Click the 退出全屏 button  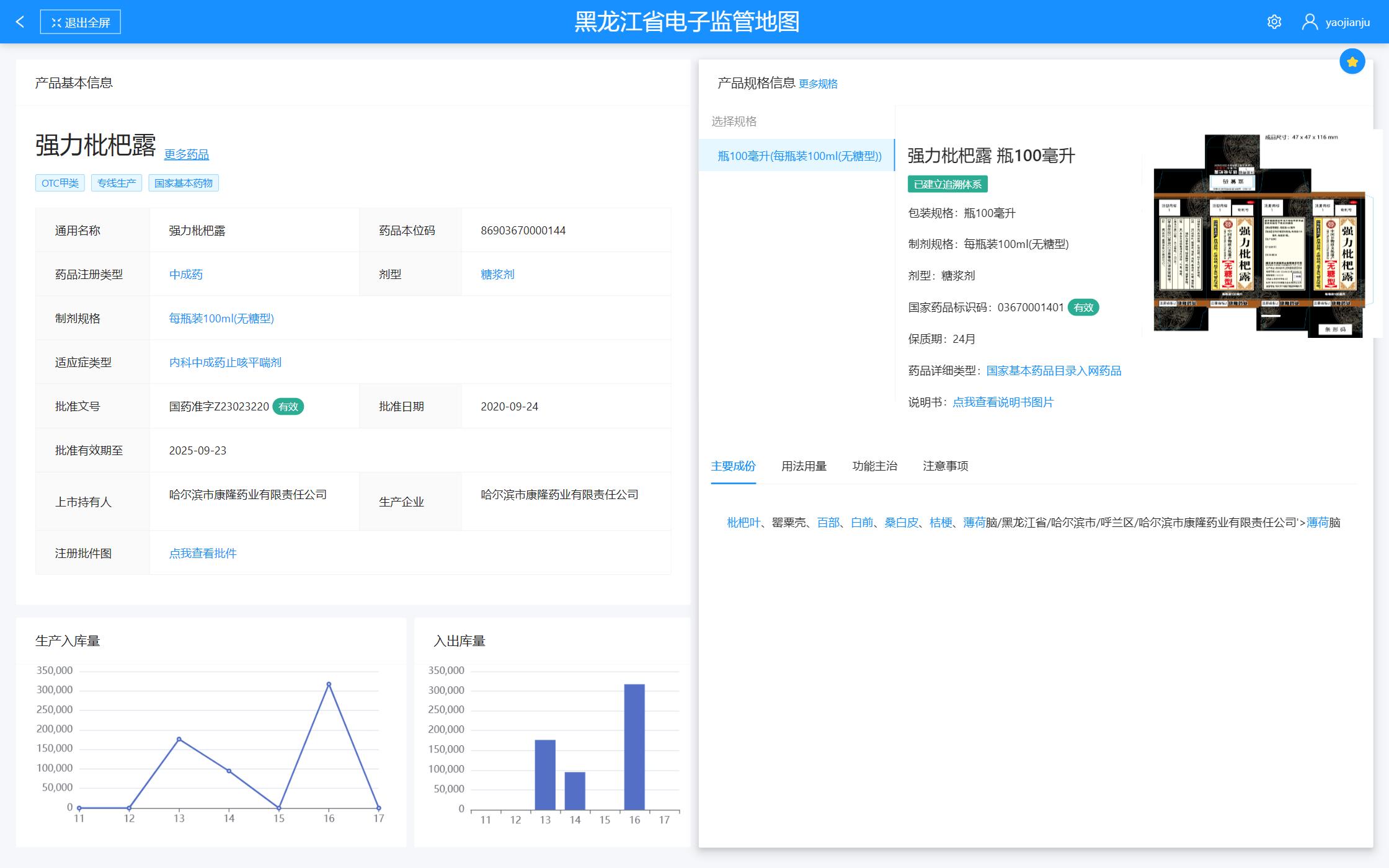(x=80, y=22)
